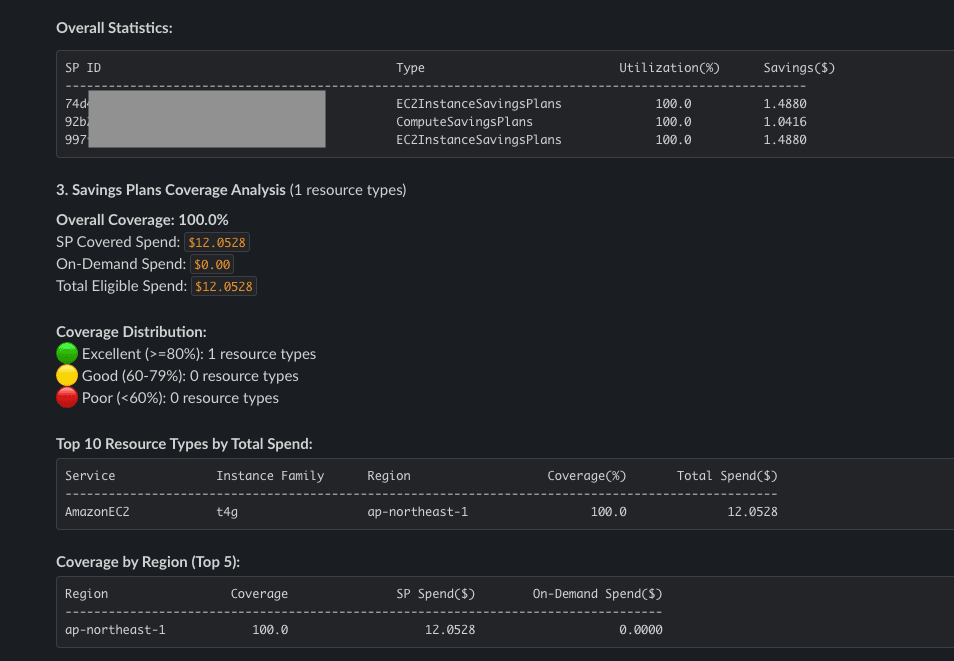Click the Instance Family column header

click(x=270, y=476)
